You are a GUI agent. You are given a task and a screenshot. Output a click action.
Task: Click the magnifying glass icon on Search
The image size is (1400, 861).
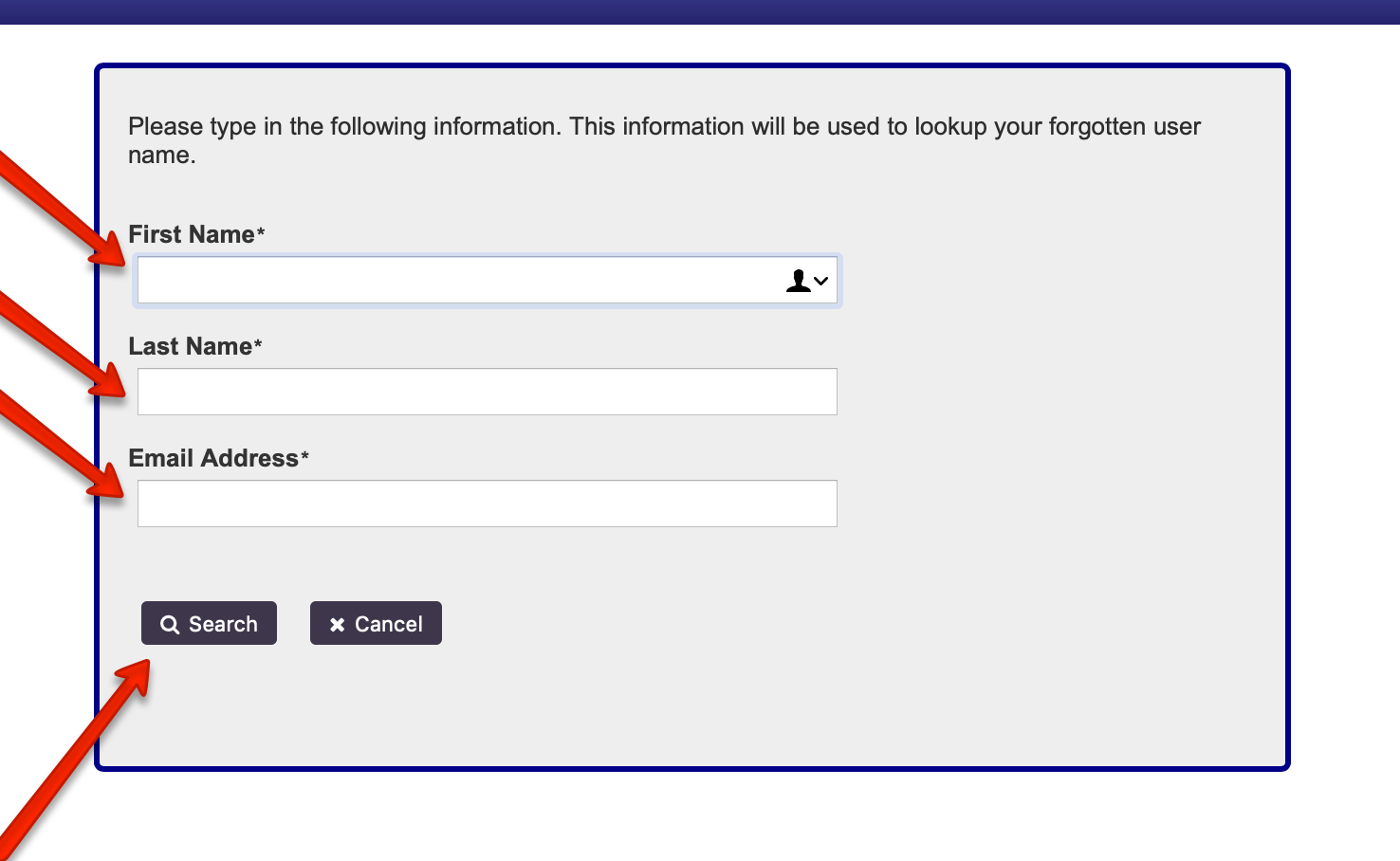tap(170, 625)
